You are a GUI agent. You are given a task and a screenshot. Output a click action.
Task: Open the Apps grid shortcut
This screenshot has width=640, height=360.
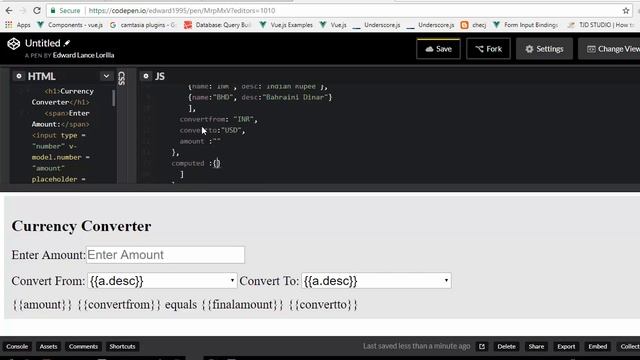[18, 25]
